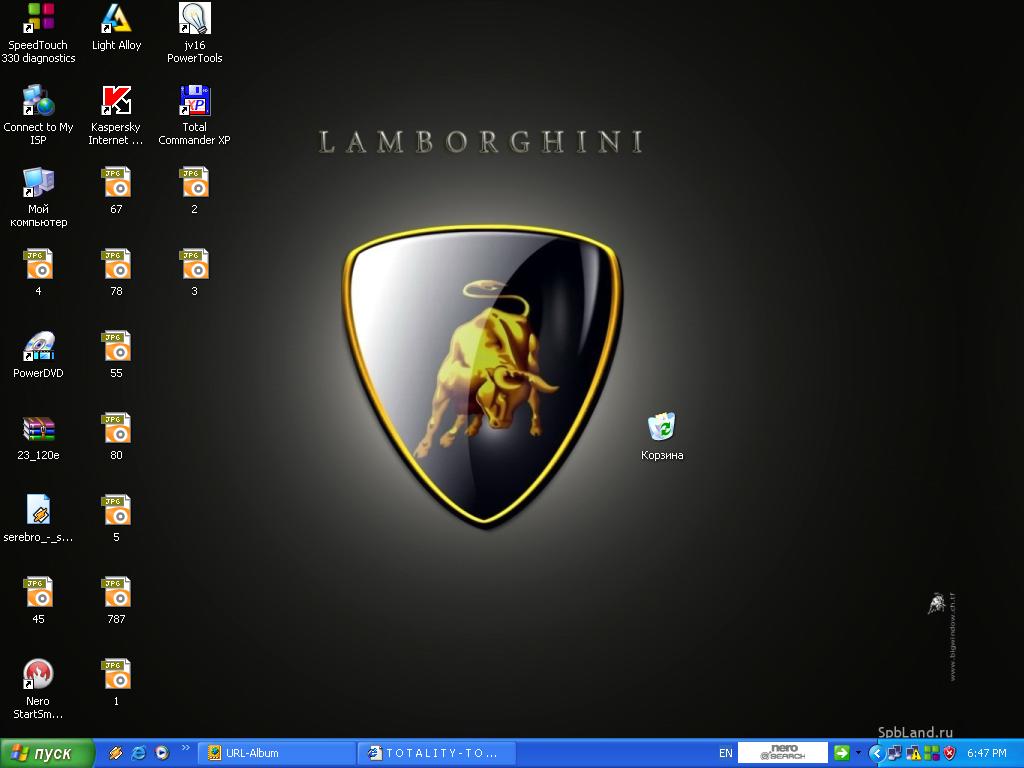Select Nero StartSmart shortcut
Screen dimensions: 1024x768
click(x=38, y=689)
